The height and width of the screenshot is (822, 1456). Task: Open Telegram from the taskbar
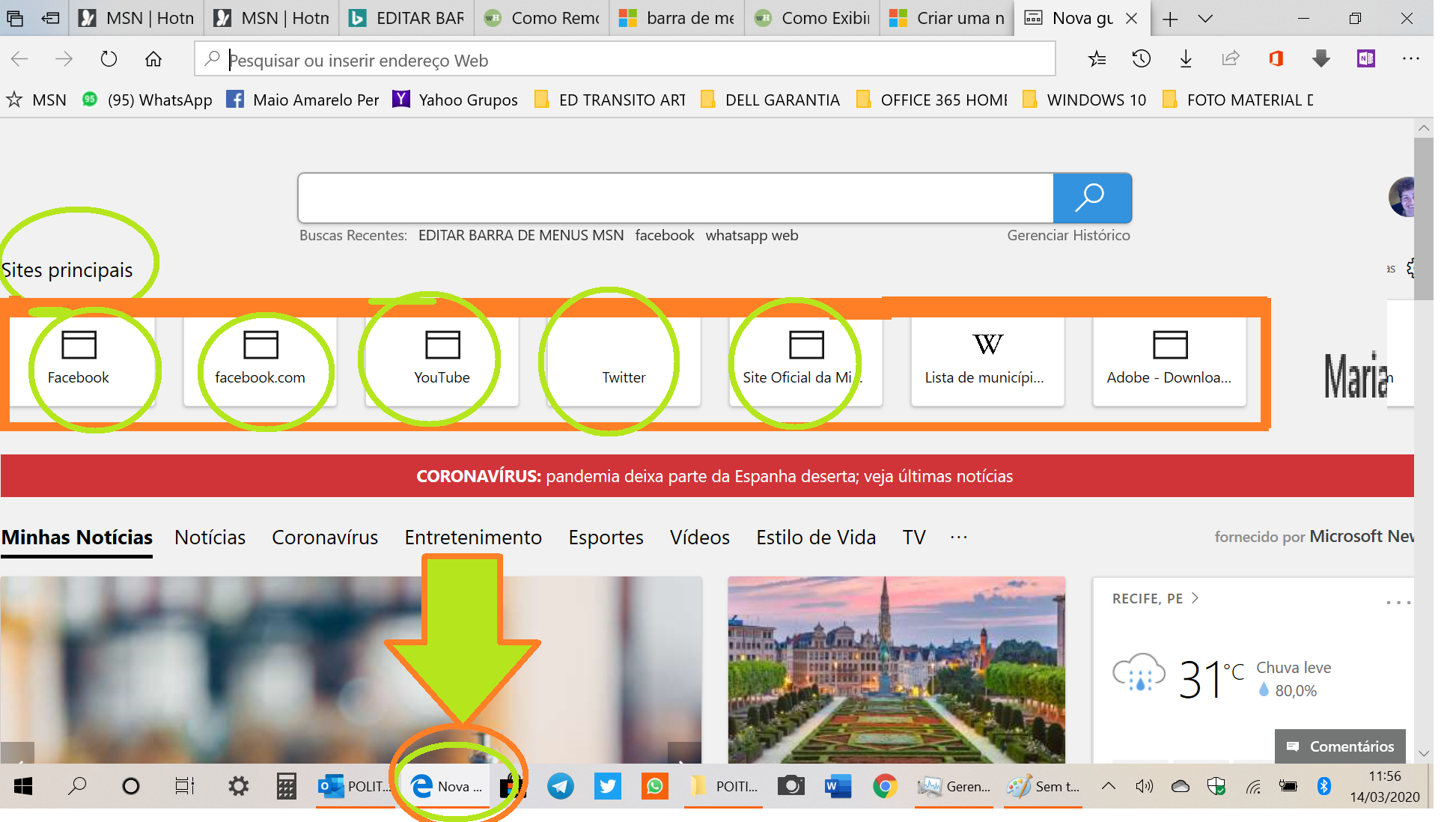561,786
